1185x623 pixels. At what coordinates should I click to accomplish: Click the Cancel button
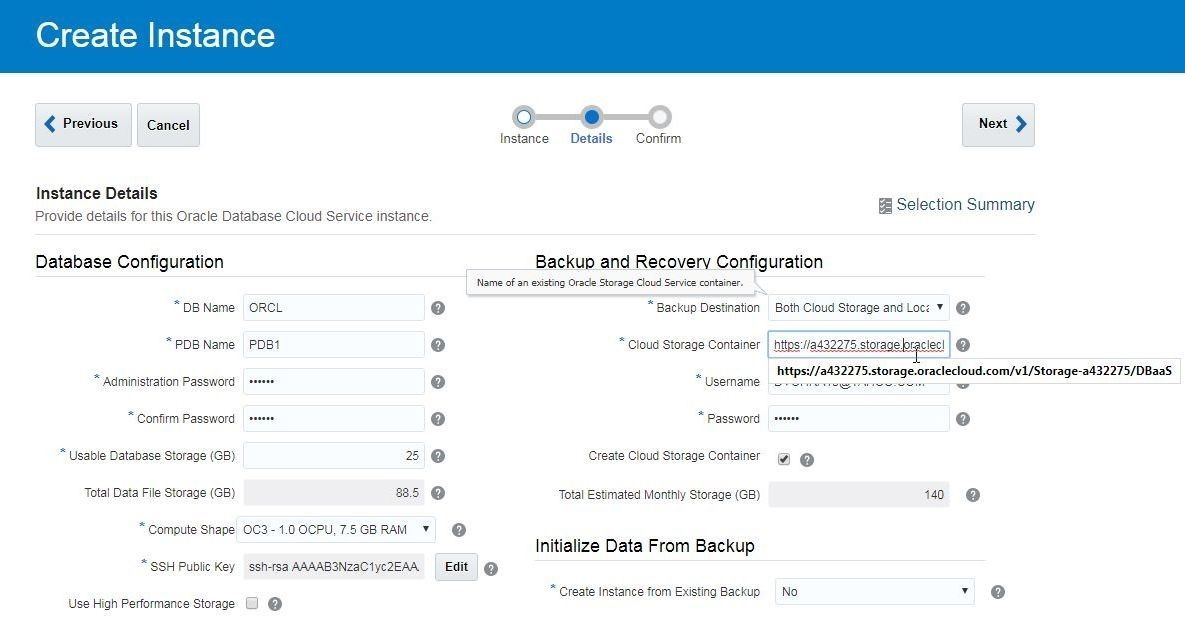169,125
